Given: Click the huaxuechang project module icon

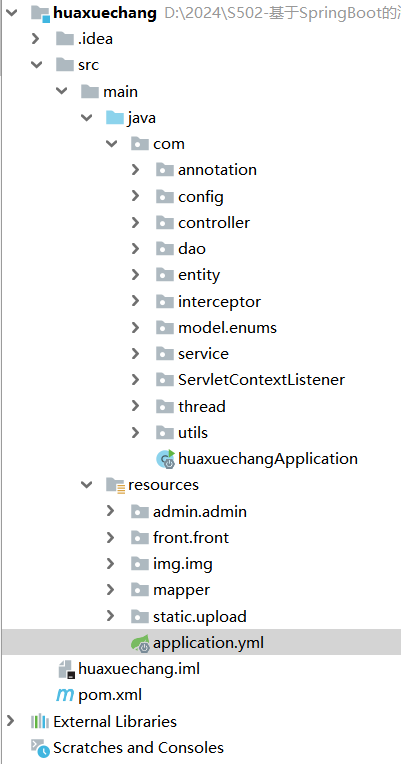Looking at the screenshot, I should click(40, 13).
